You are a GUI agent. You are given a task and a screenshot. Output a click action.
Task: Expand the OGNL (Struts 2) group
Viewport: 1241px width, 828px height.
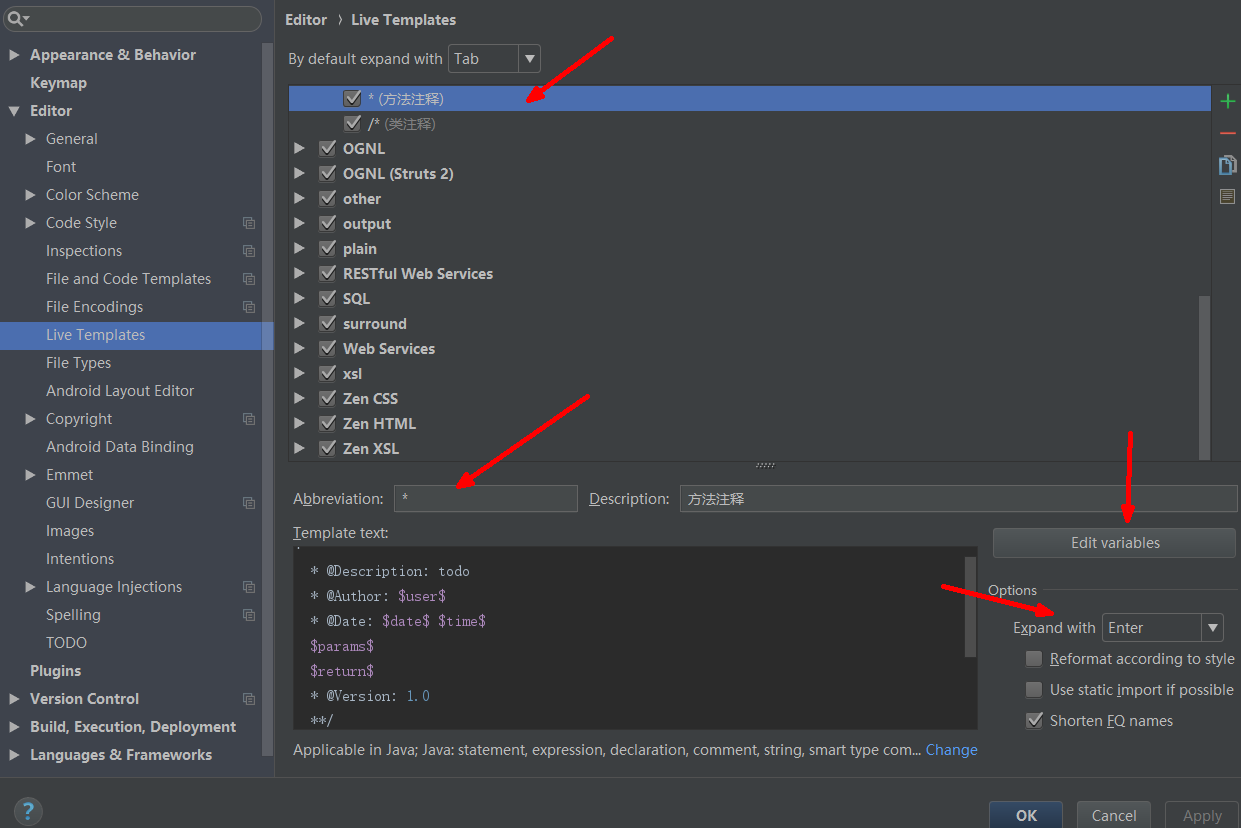[299, 173]
